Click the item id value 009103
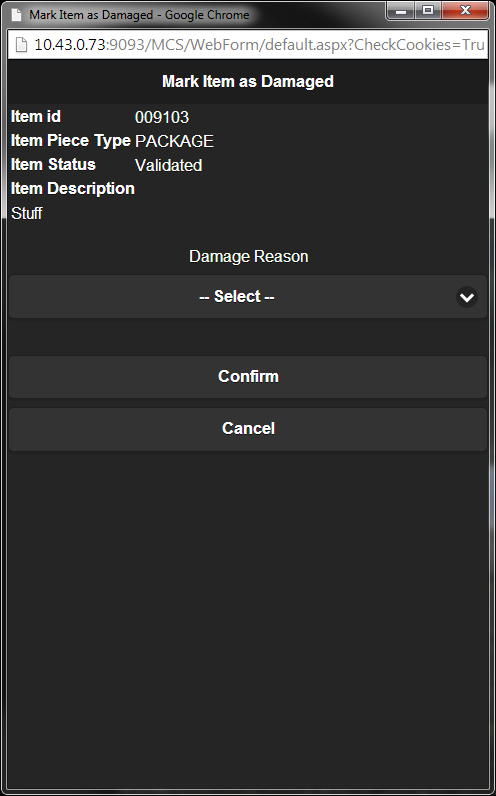The height and width of the screenshot is (796, 496). click(162, 117)
